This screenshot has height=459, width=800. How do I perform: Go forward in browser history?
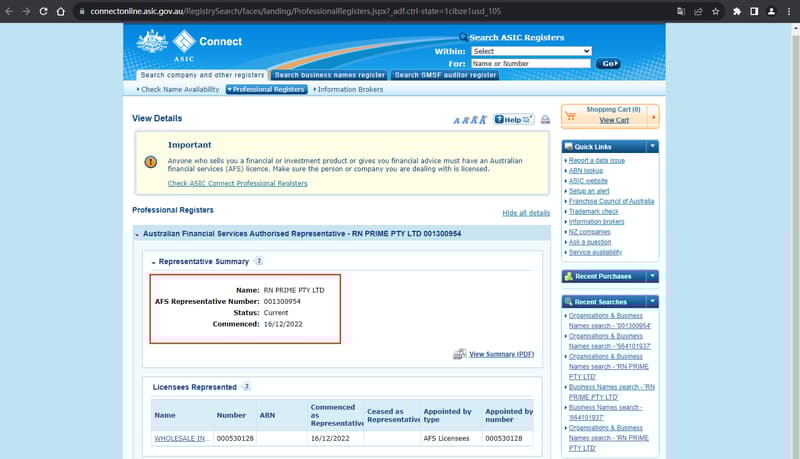pos(26,11)
